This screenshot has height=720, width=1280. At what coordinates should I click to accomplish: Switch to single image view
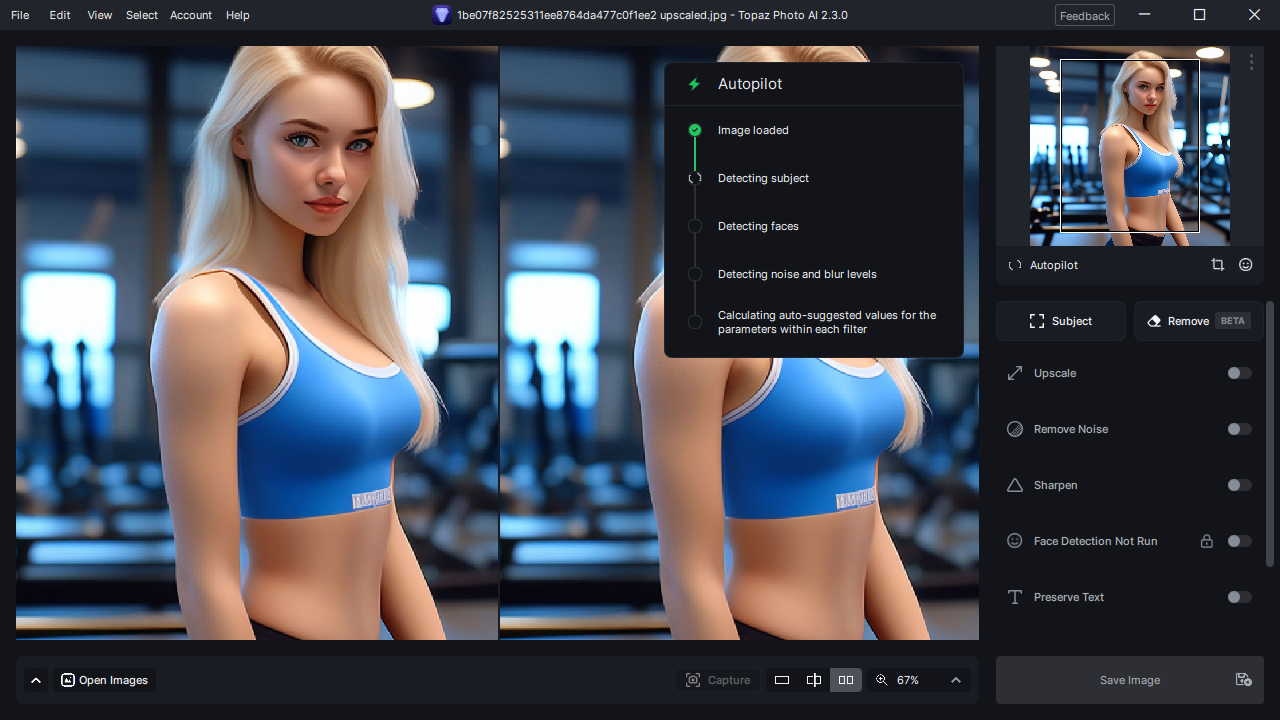(x=782, y=680)
